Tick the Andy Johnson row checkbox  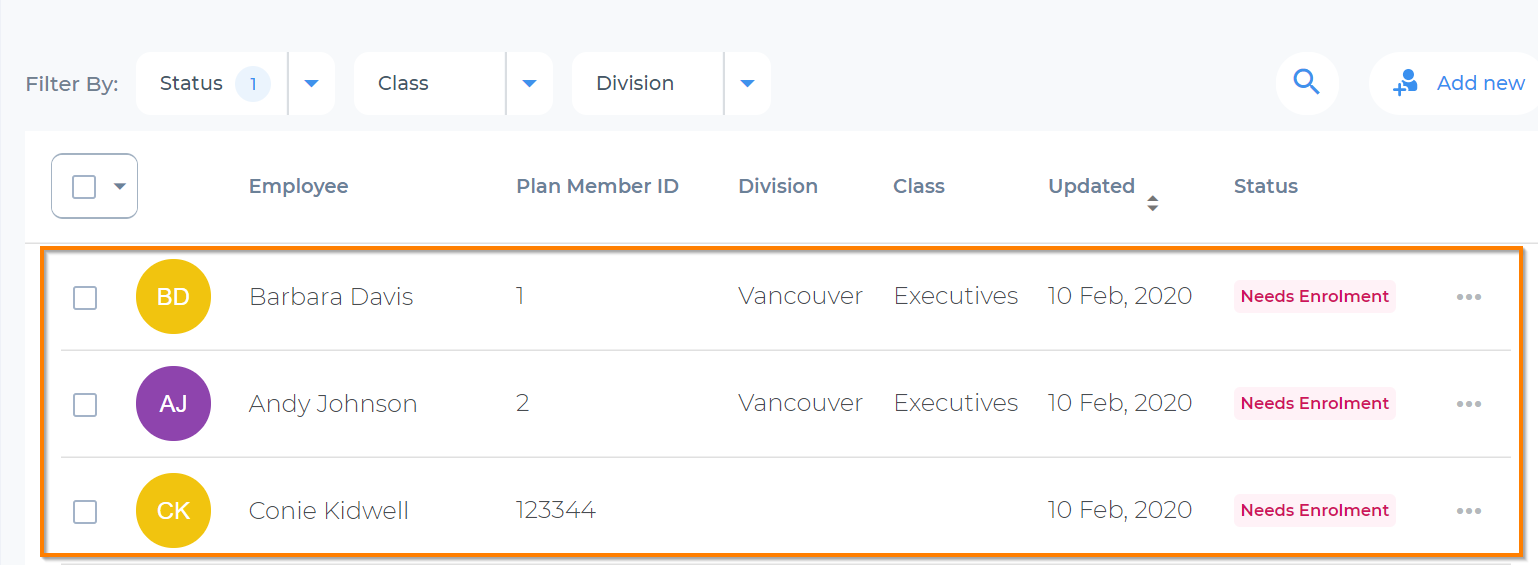[x=85, y=404]
